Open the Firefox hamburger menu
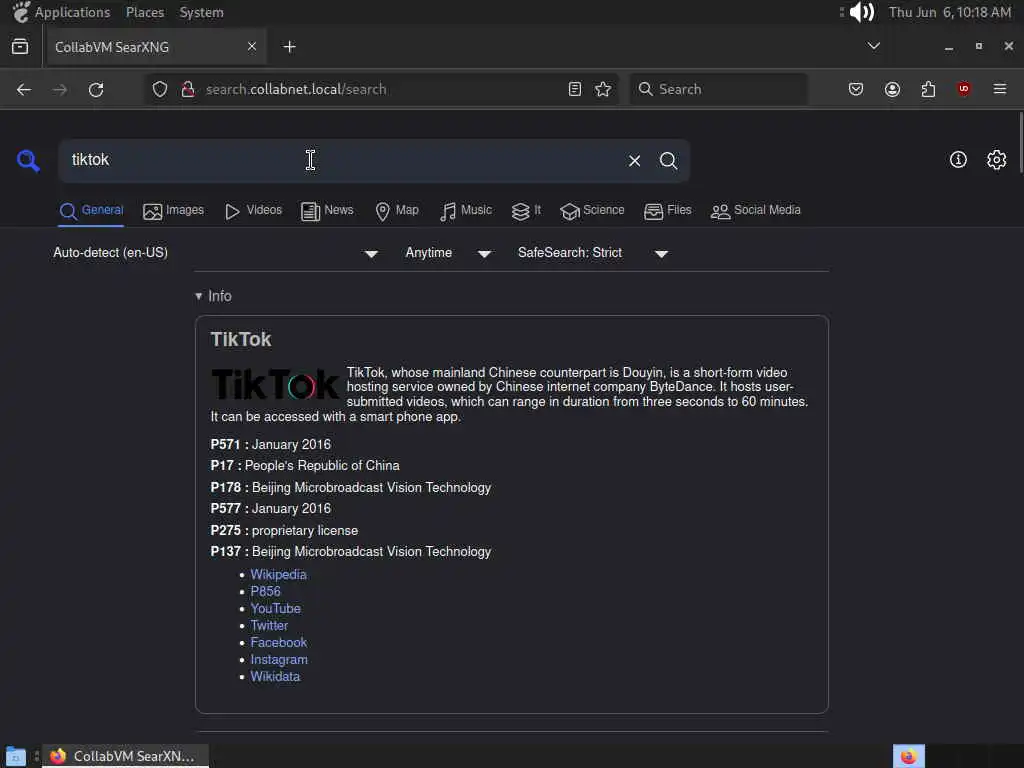1024x768 pixels. (x=1000, y=89)
